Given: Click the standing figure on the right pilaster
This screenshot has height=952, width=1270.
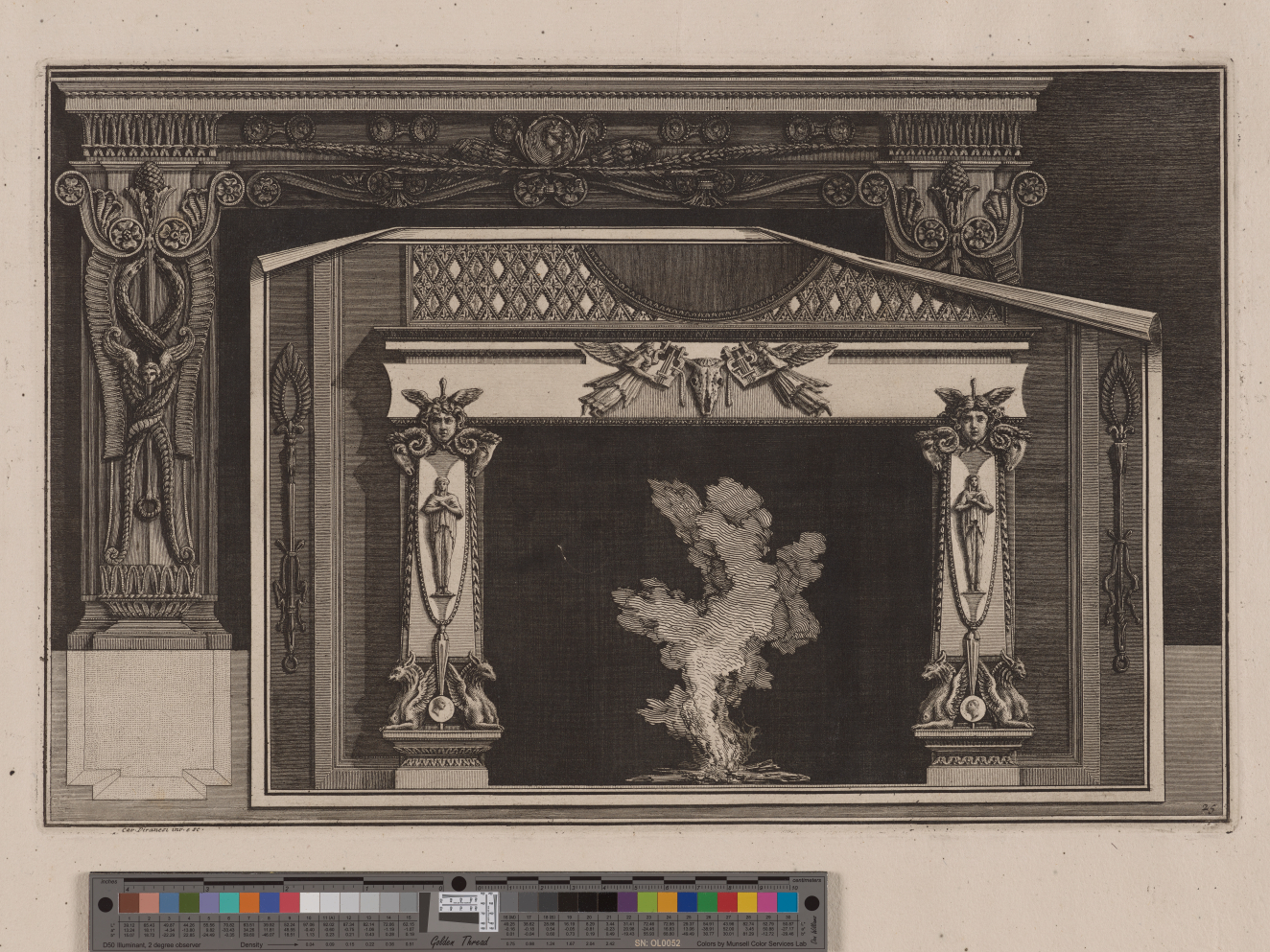Looking at the screenshot, I should [972, 532].
